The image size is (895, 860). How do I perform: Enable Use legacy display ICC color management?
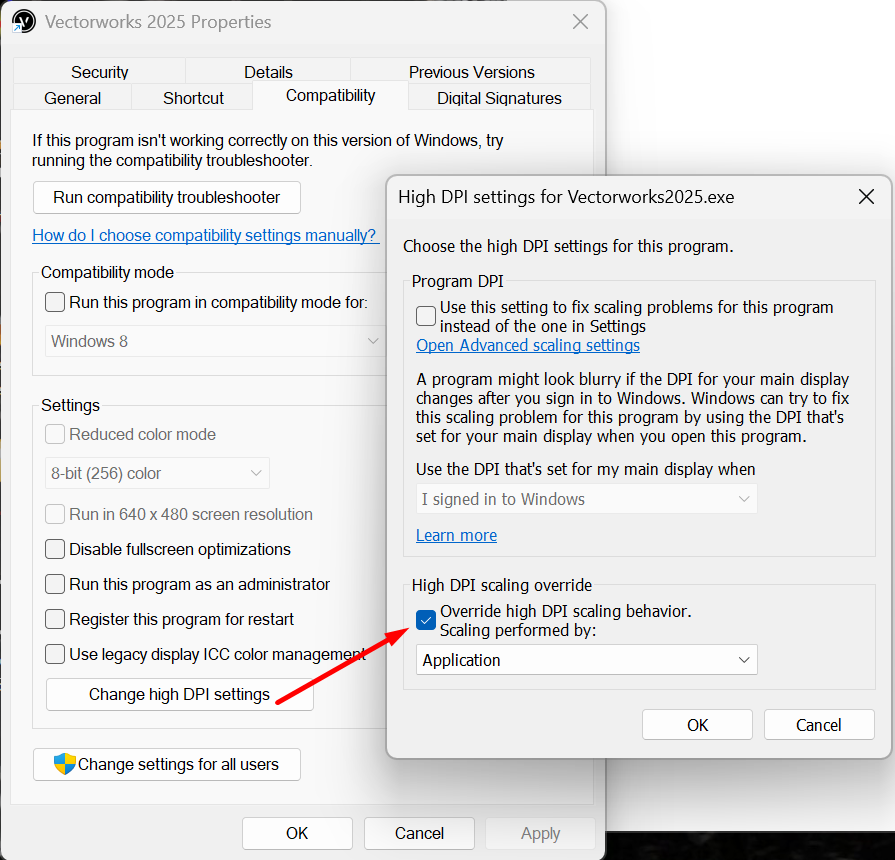click(x=55, y=654)
